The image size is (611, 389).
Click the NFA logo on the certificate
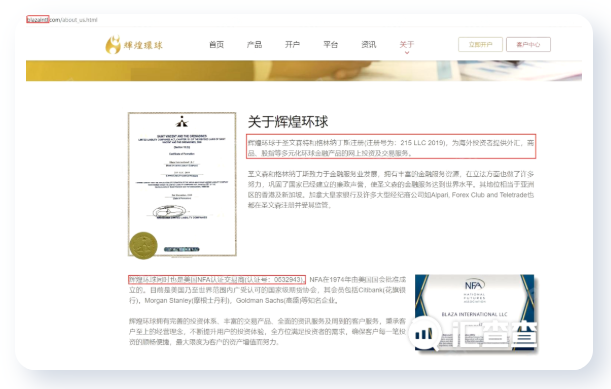474,285
